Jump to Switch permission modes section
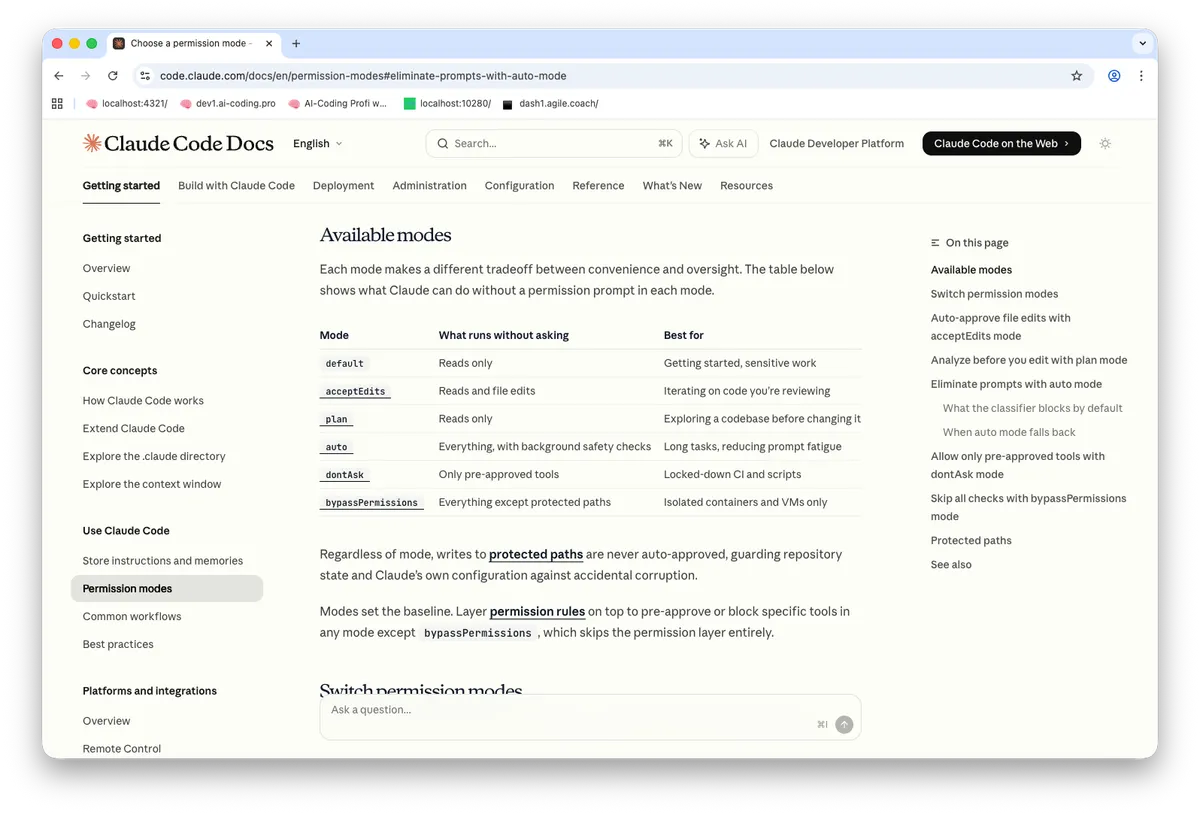This screenshot has height=814, width=1200. point(994,294)
